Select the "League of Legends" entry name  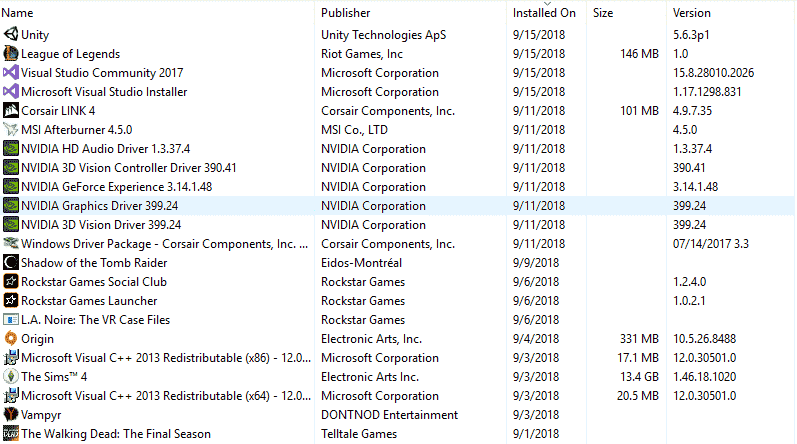(x=71, y=54)
